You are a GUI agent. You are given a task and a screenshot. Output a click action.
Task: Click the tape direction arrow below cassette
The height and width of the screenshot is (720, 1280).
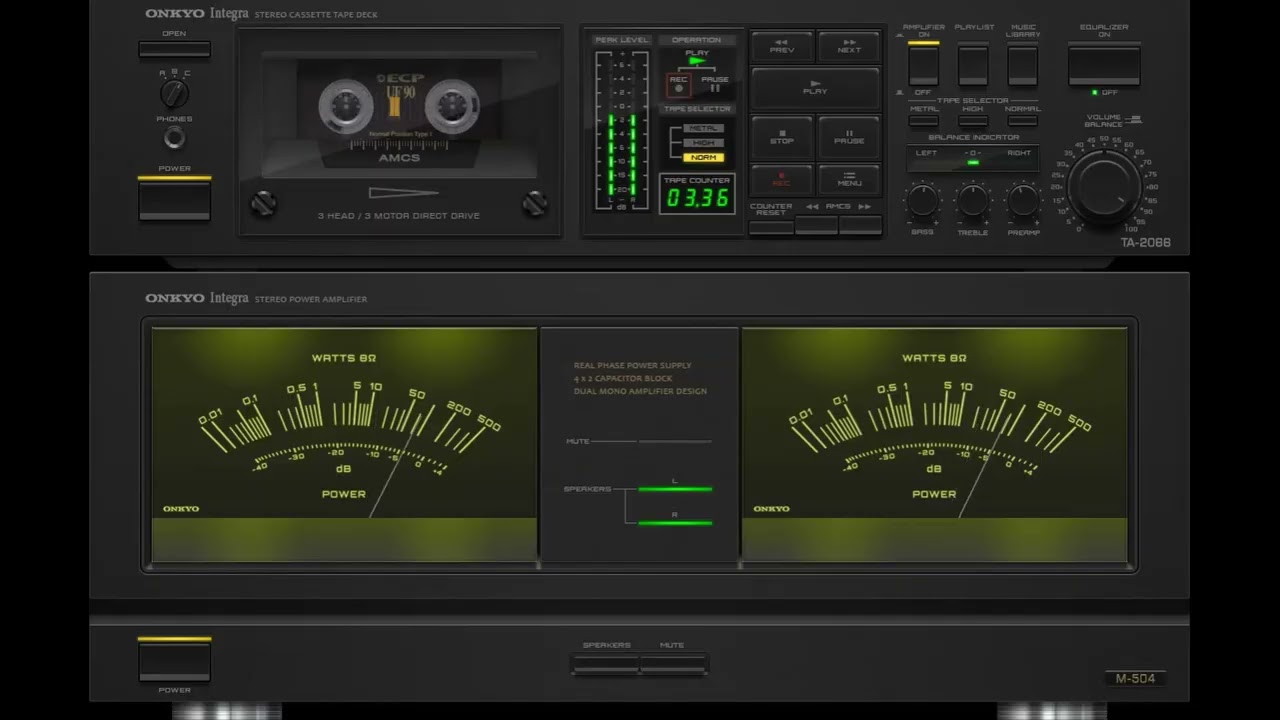point(403,193)
